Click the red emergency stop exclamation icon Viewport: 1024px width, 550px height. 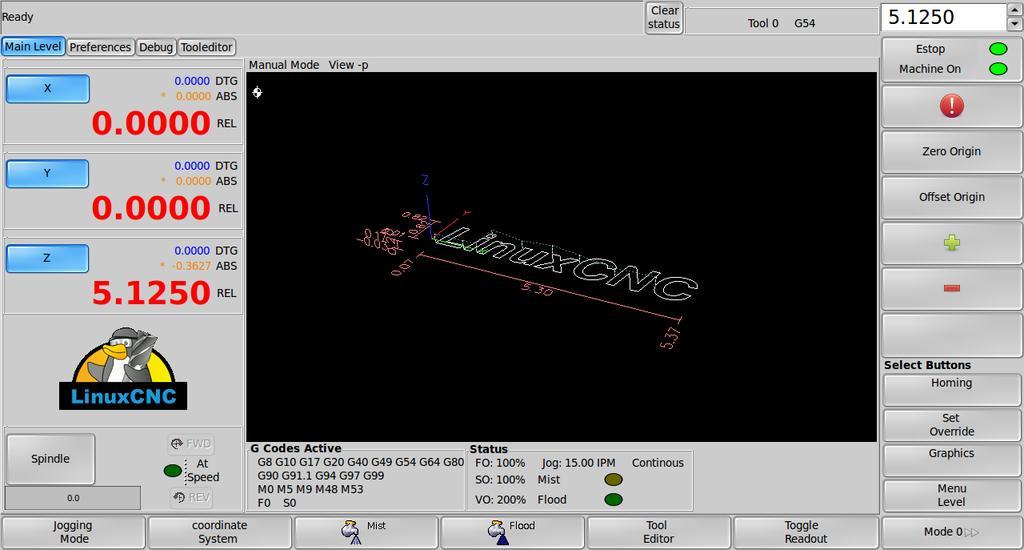(952, 106)
